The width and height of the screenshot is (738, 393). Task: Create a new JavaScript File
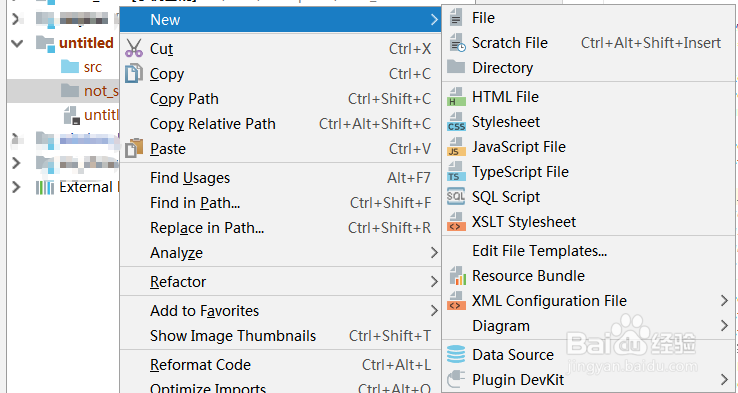click(589, 147)
